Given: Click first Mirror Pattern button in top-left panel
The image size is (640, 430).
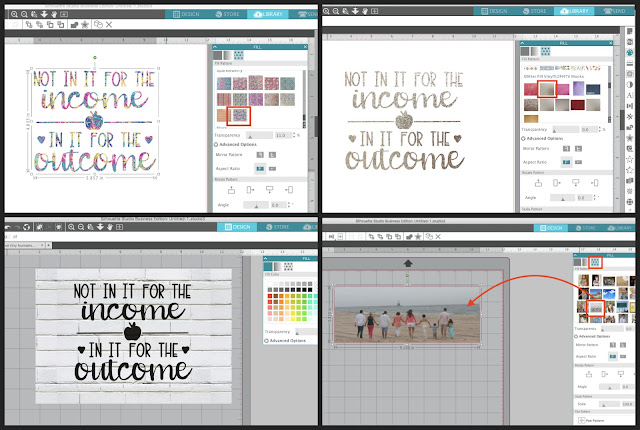Looking at the screenshot, I should 260,155.
